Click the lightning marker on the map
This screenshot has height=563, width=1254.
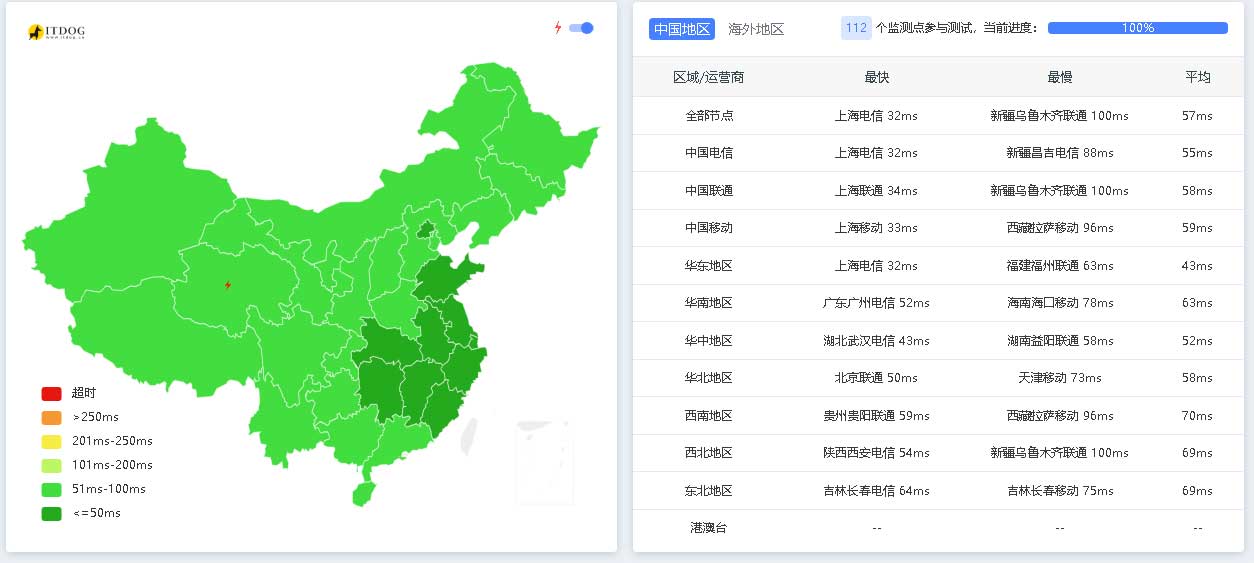pos(228,285)
